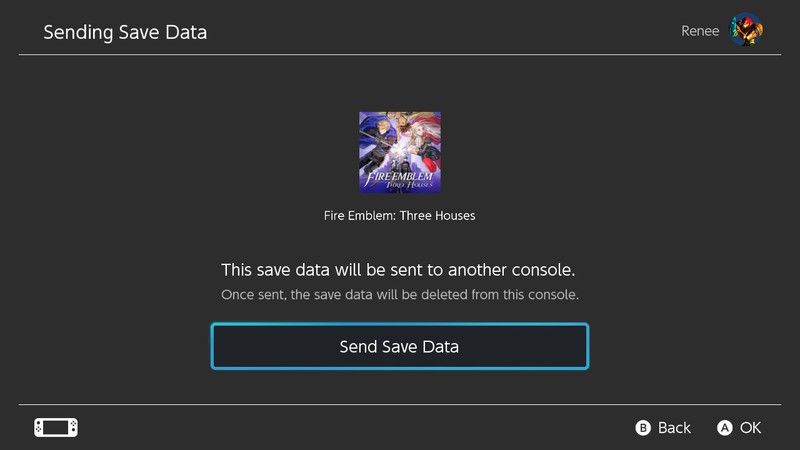Click the Sending Save Data header title
800x450 pixels.
[125, 32]
